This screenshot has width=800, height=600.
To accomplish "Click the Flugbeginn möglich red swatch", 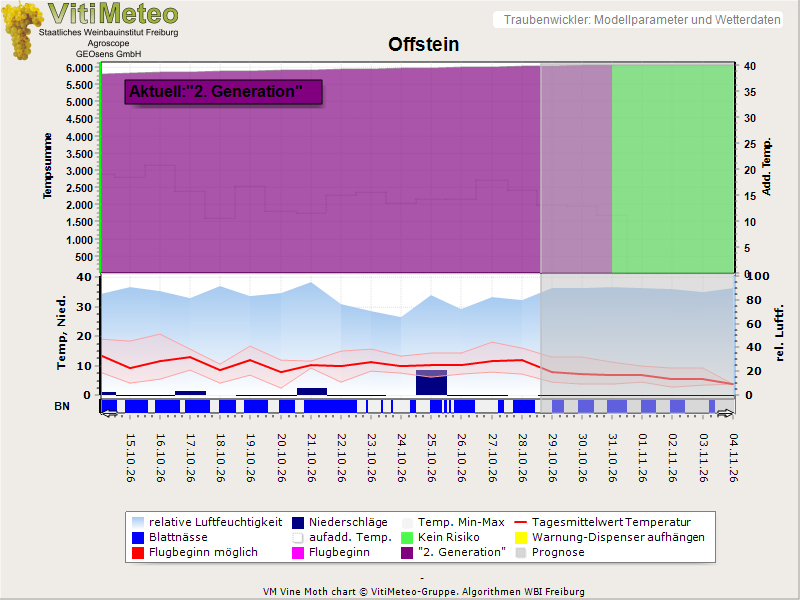I will click(x=138, y=553).
